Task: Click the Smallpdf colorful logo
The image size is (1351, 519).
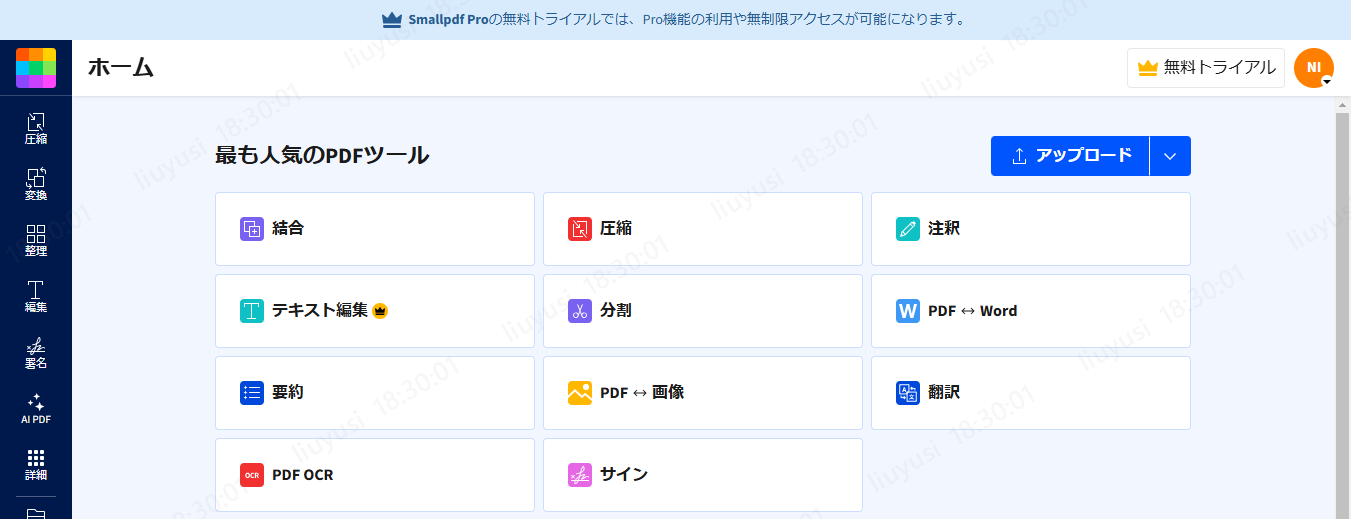Action: tap(36, 68)
